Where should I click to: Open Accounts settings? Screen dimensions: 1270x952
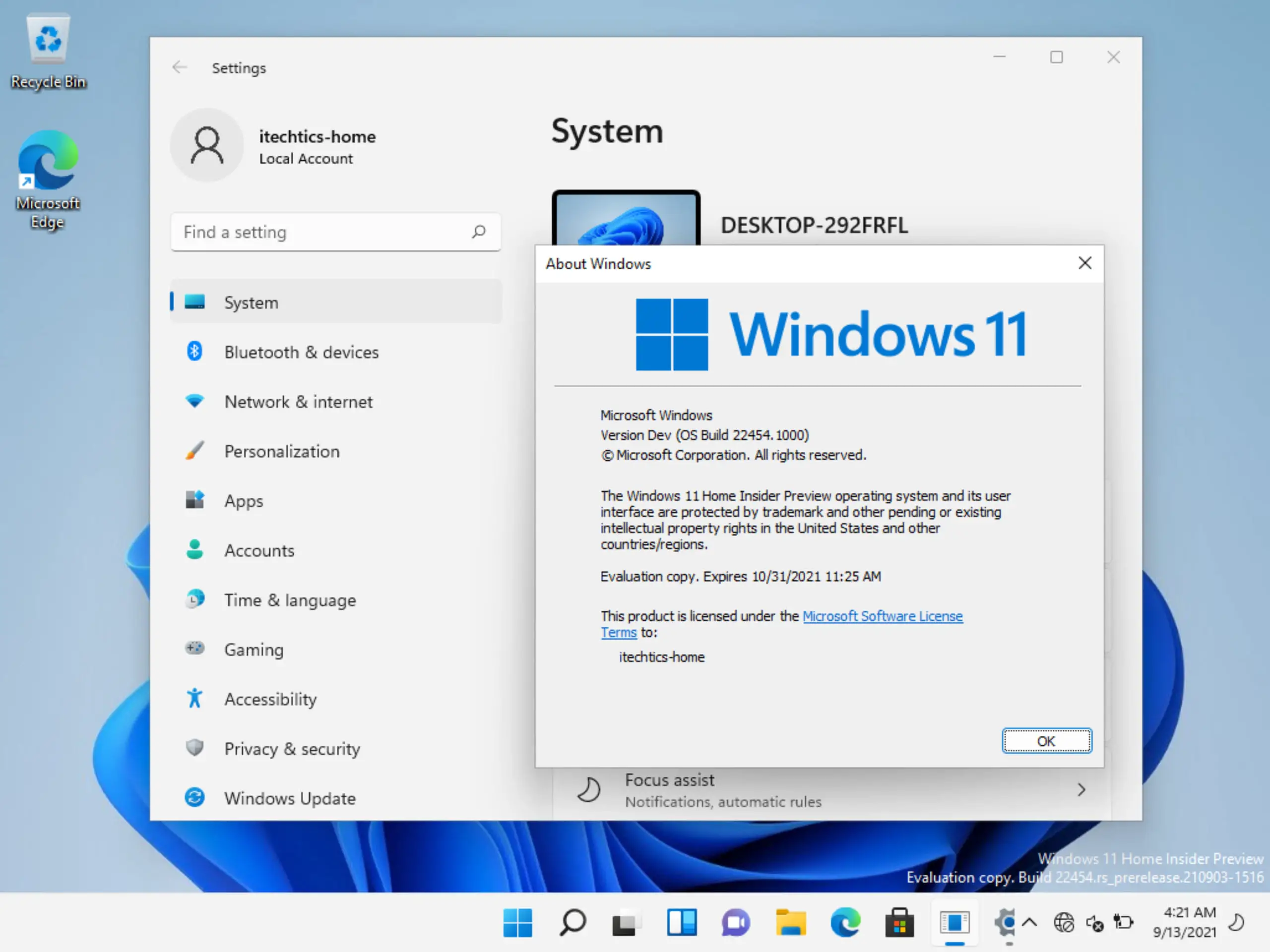coord(336,550)
